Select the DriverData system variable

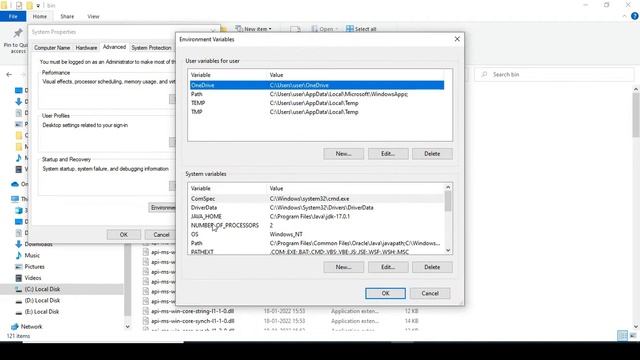(x=317, y=207)
